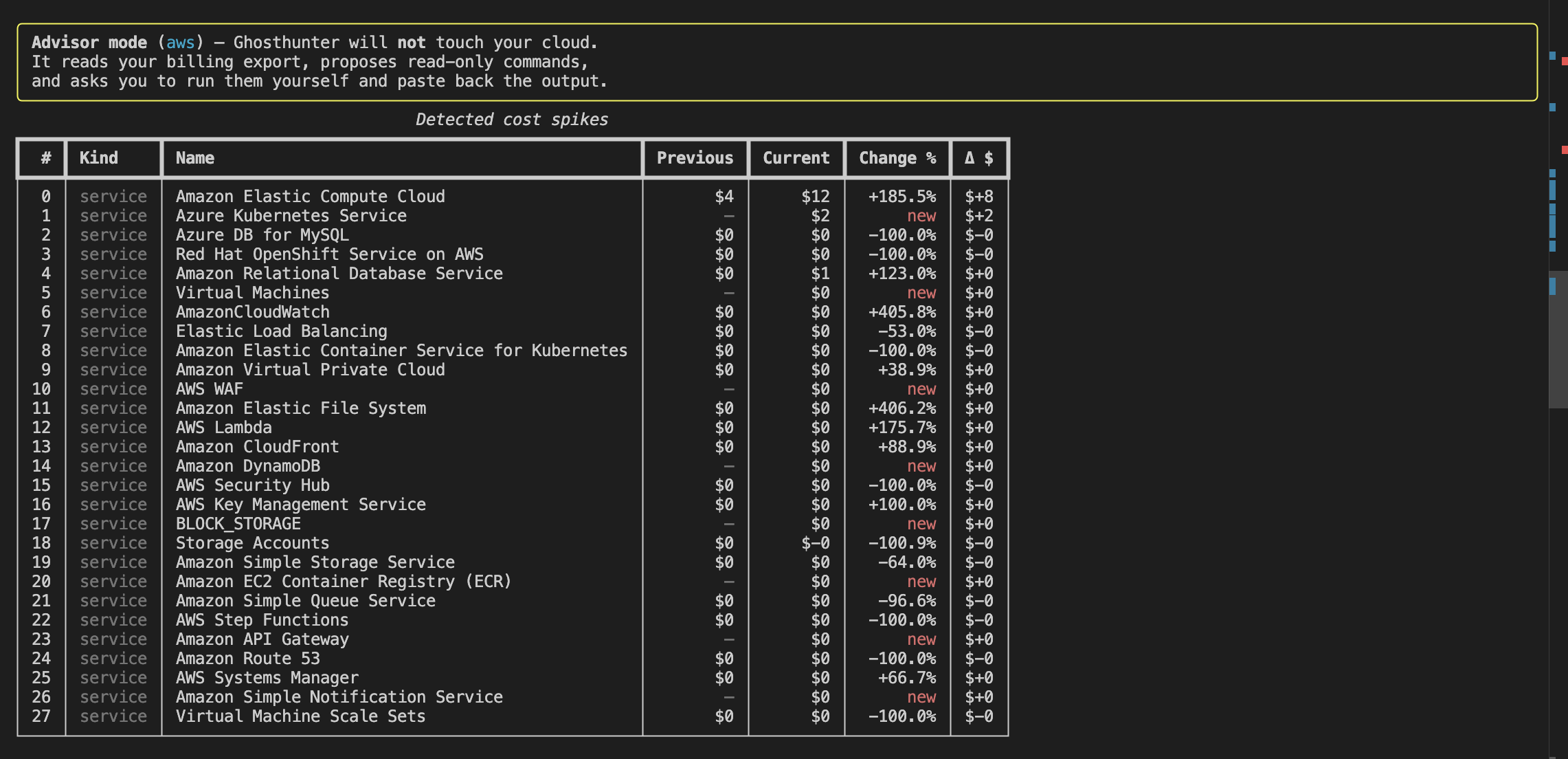Viewport: 1568px width, 759px height.
Task: Select "Amazon API Gateway" text
Action: pyautogui.click(x=262, y=639)
